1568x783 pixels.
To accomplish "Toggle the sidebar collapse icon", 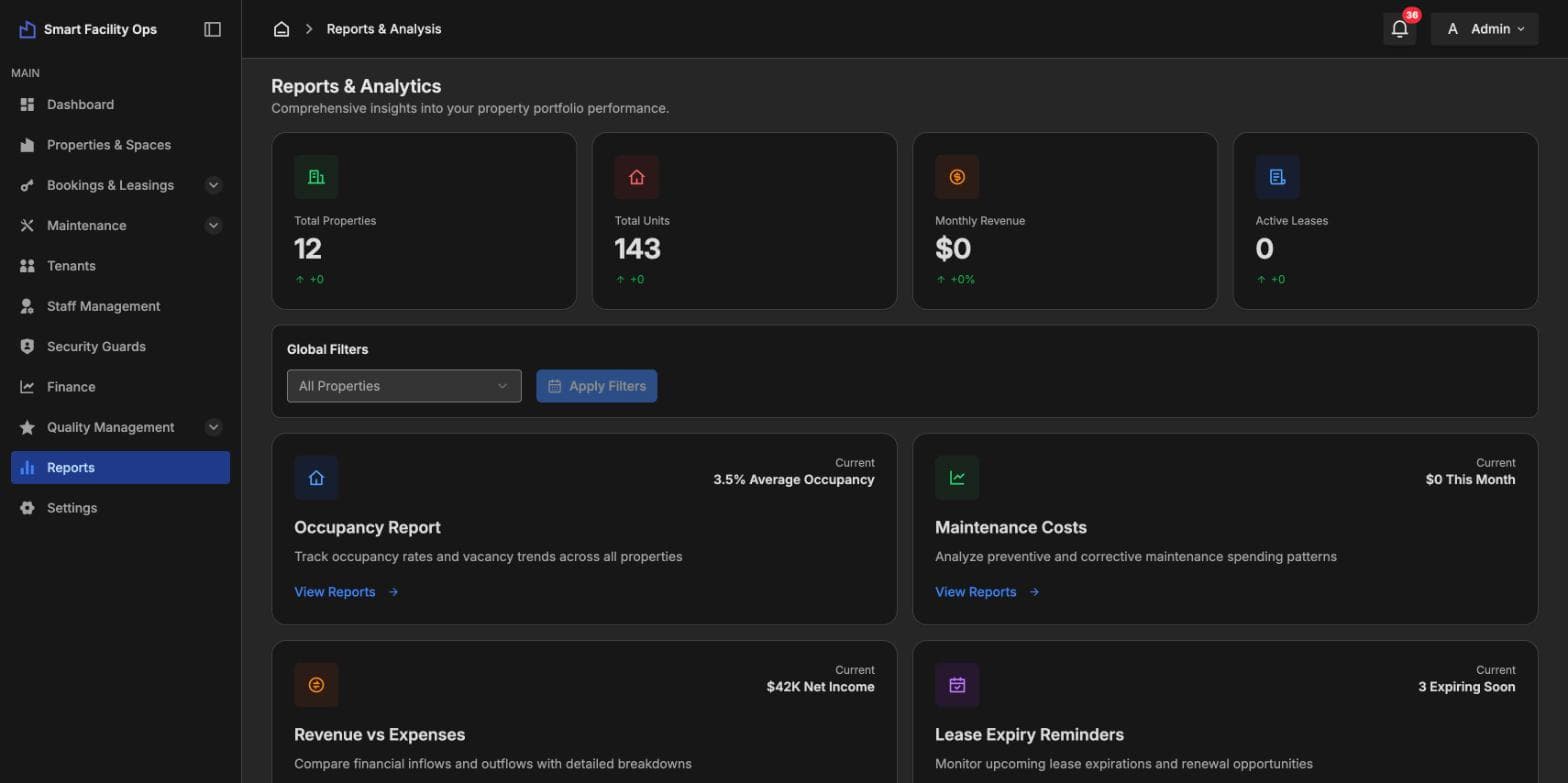I will (212, 29).
